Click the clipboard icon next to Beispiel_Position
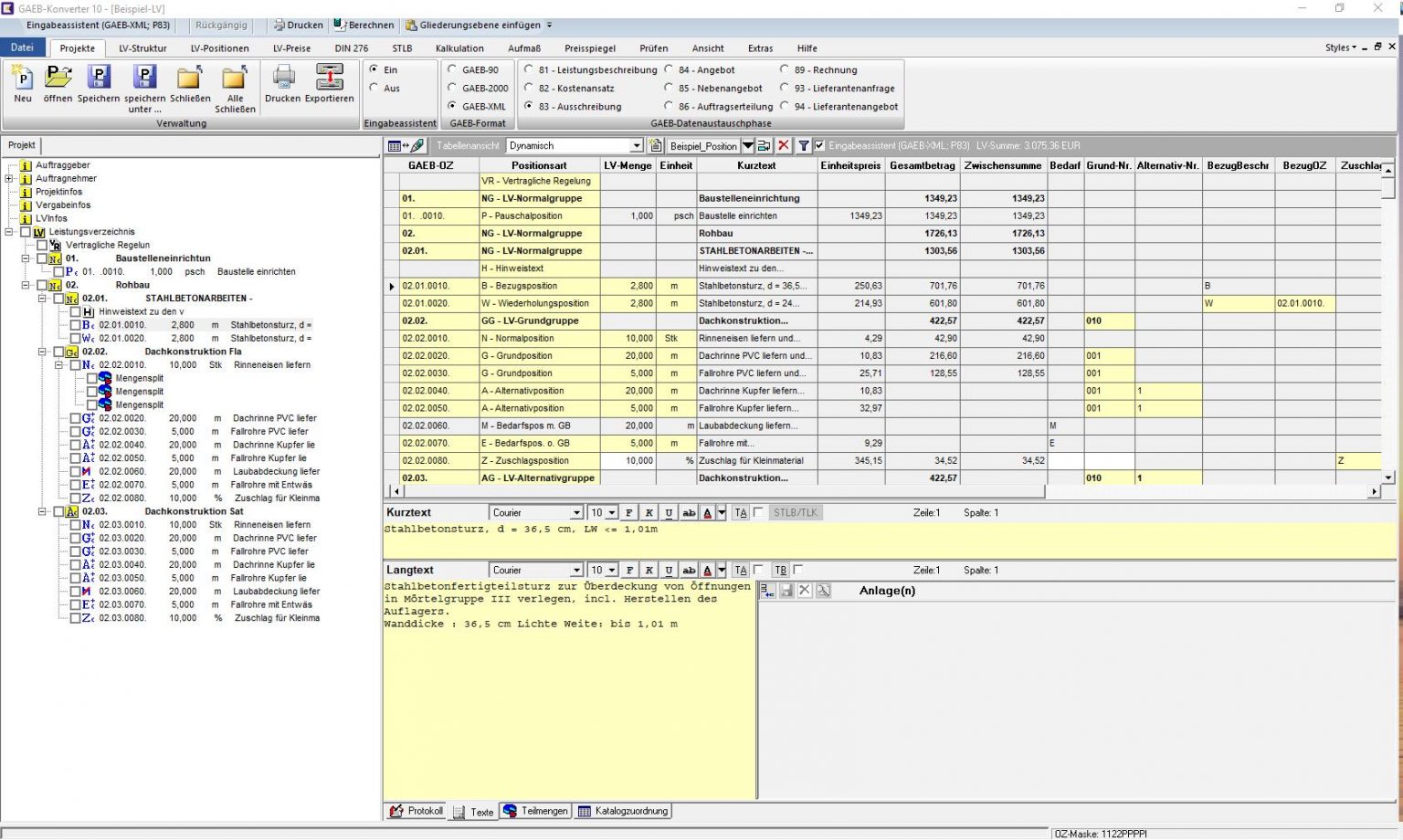This screenshot has width=1403, height=840. 655,146
